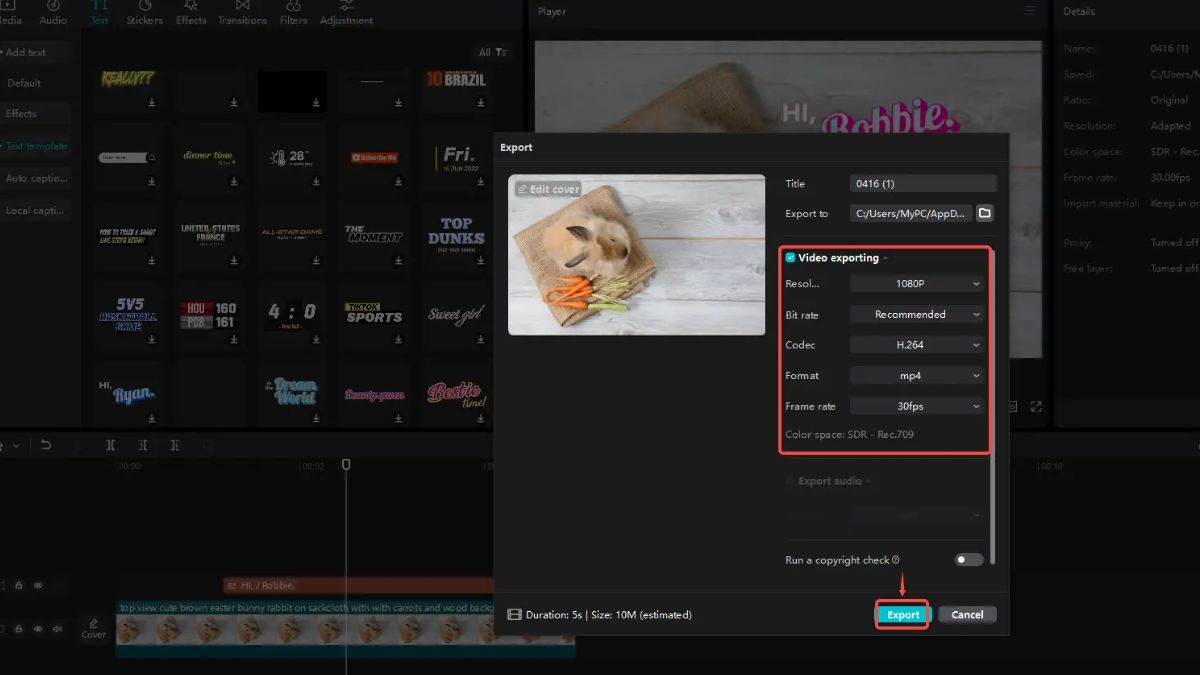Open the Effects tab in top toolbar
1200x675 pixels.
(191, 13)
